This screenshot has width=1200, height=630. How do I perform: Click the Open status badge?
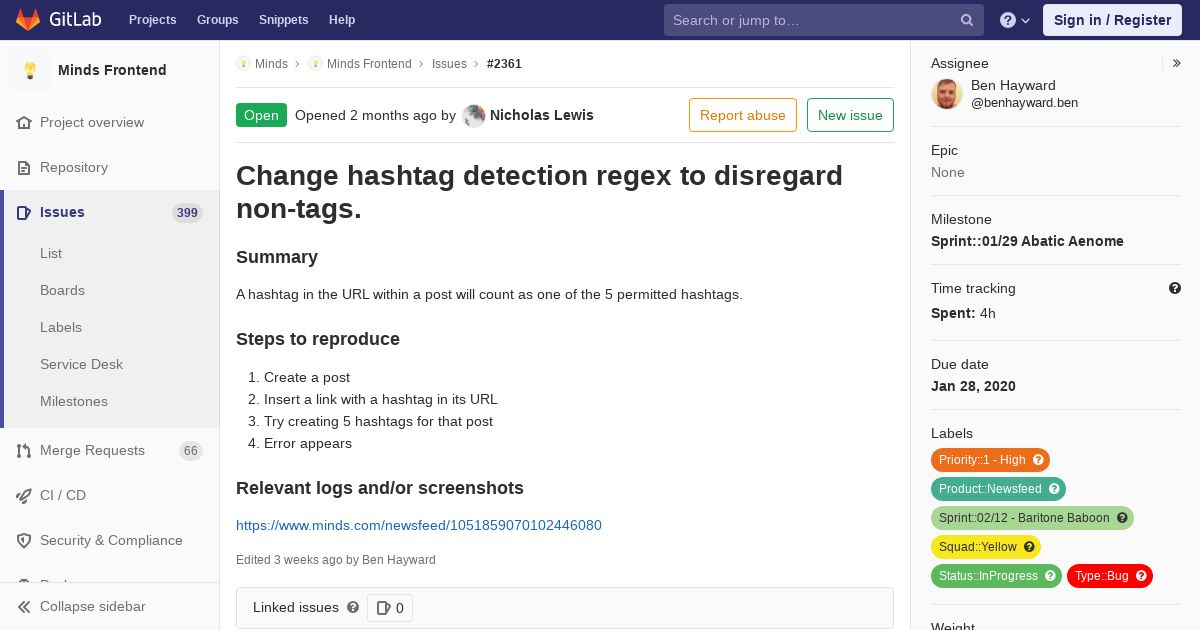pos(261,115)
